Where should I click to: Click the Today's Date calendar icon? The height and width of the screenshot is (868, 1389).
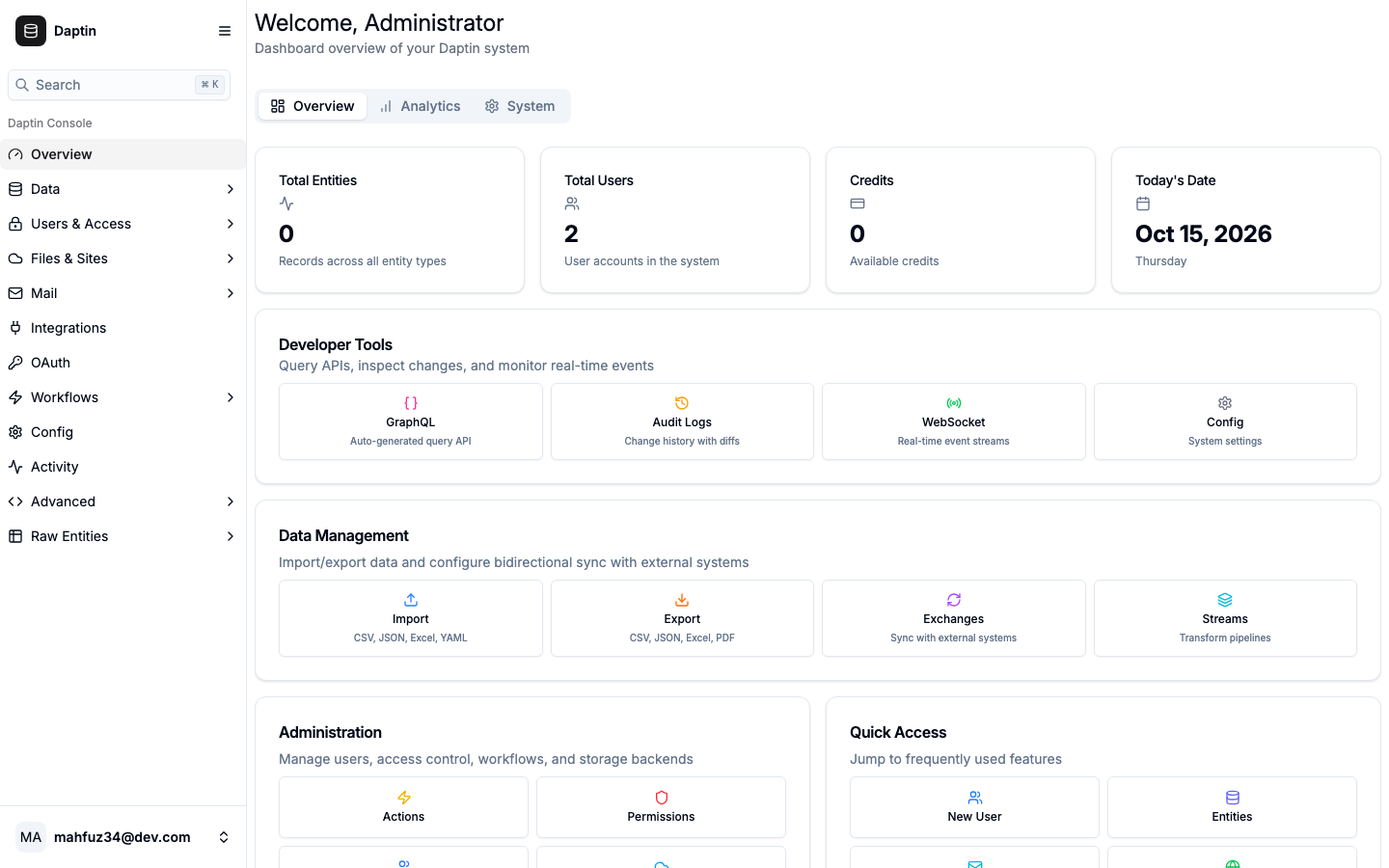[x=1143, y=203]
